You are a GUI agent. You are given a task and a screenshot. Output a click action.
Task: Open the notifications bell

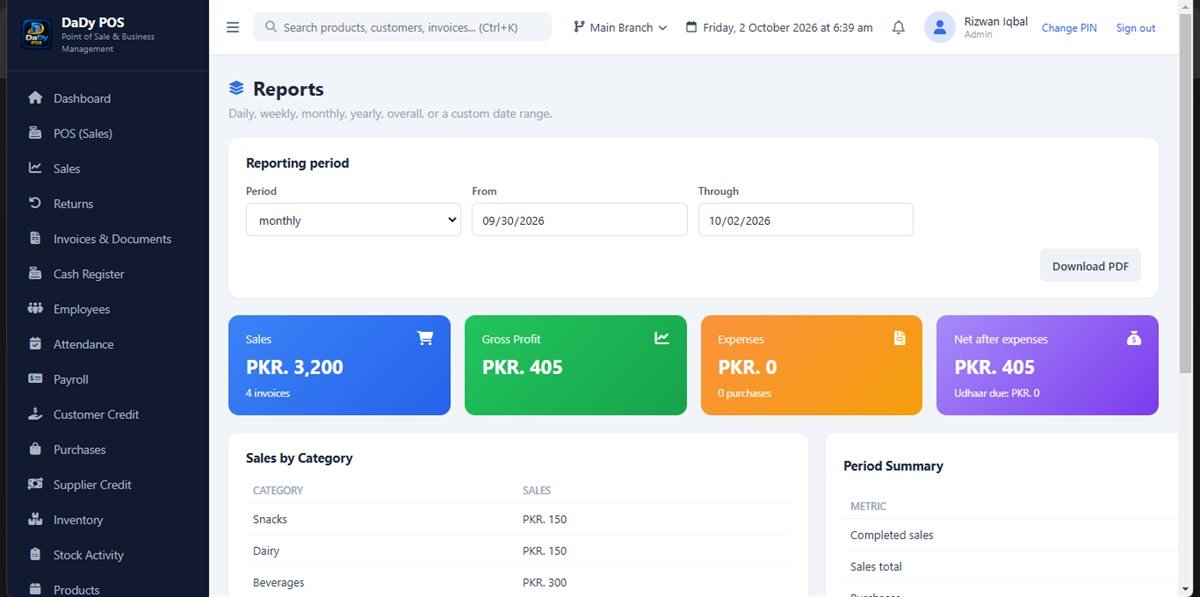pos(898,27)
